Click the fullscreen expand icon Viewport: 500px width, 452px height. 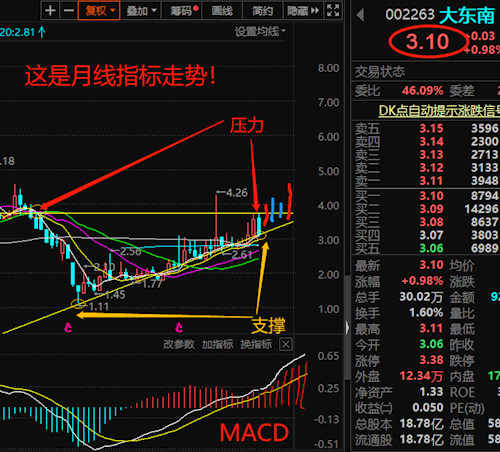[333, 11]
